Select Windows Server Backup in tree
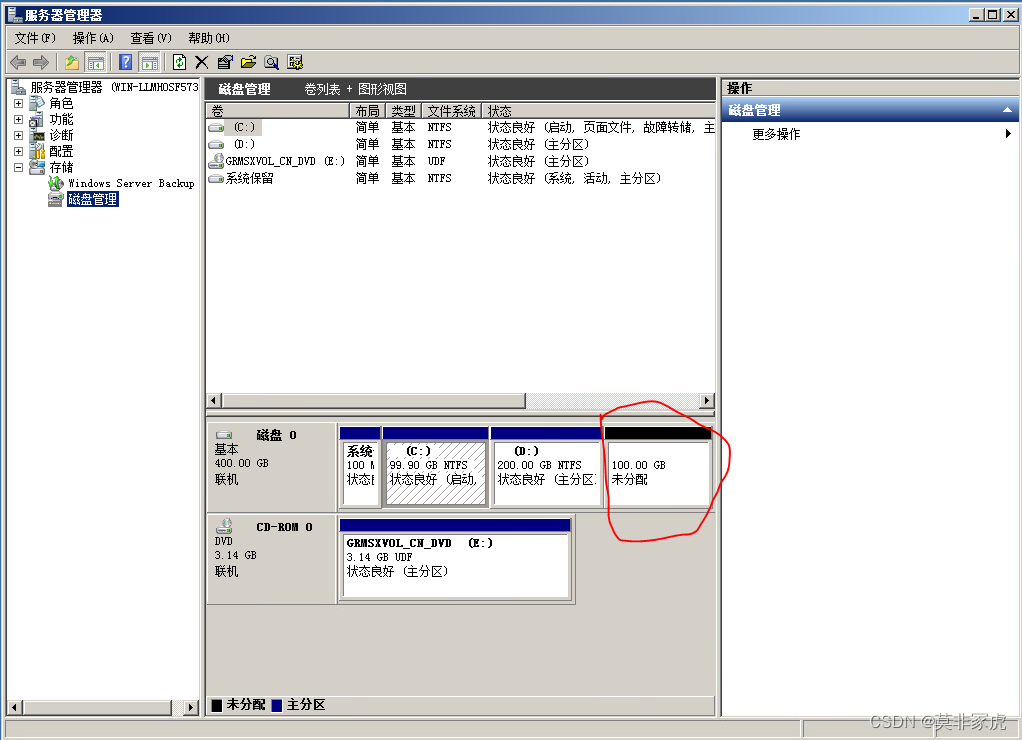The image size is (1022, 740). pyautogui.click(x=130, y=184)
